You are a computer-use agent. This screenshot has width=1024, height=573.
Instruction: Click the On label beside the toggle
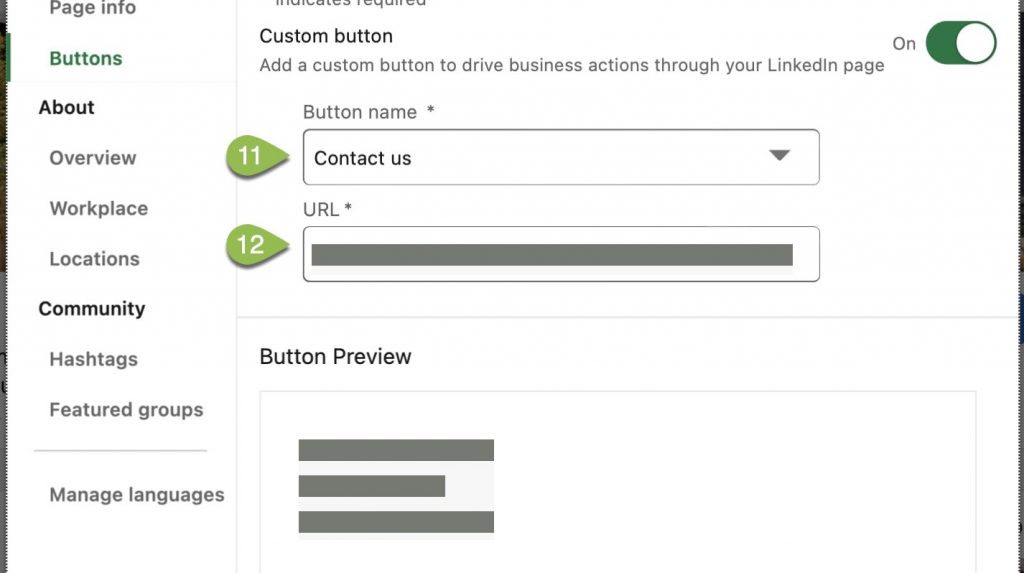pyautogui.click(x=904, y=44)
